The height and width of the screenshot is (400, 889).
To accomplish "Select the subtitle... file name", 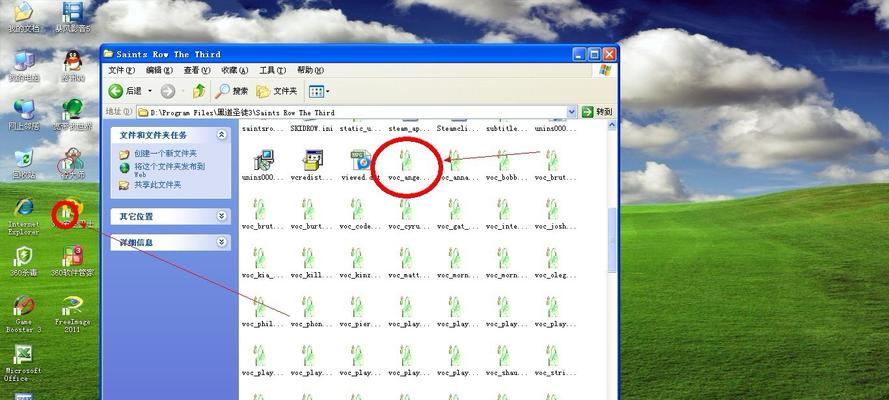I will click(x=507, y=129).
